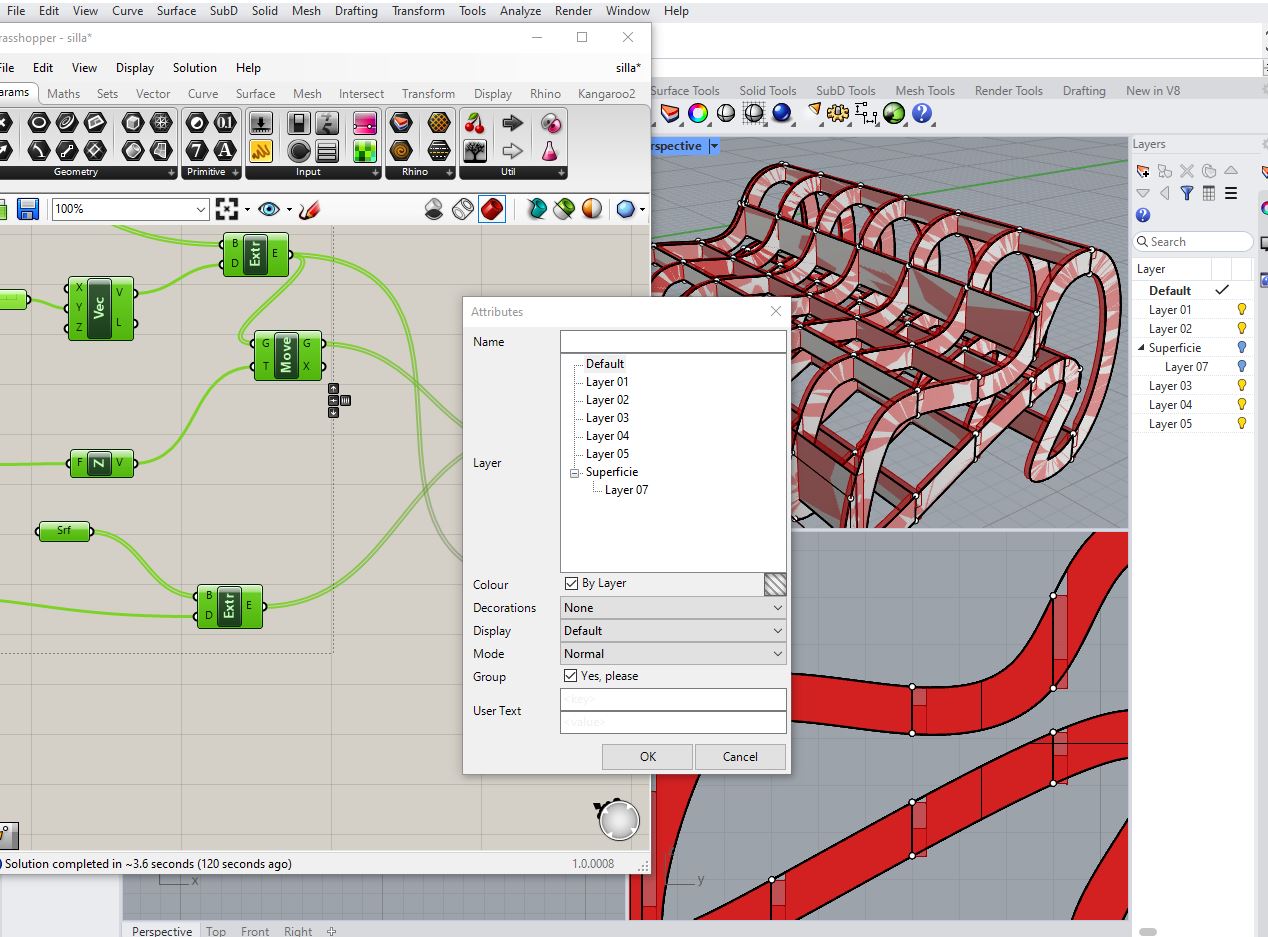Click the blue layer filter funnel icon
Viewport: 1268px width, 937px height.
pos(1186,192)
